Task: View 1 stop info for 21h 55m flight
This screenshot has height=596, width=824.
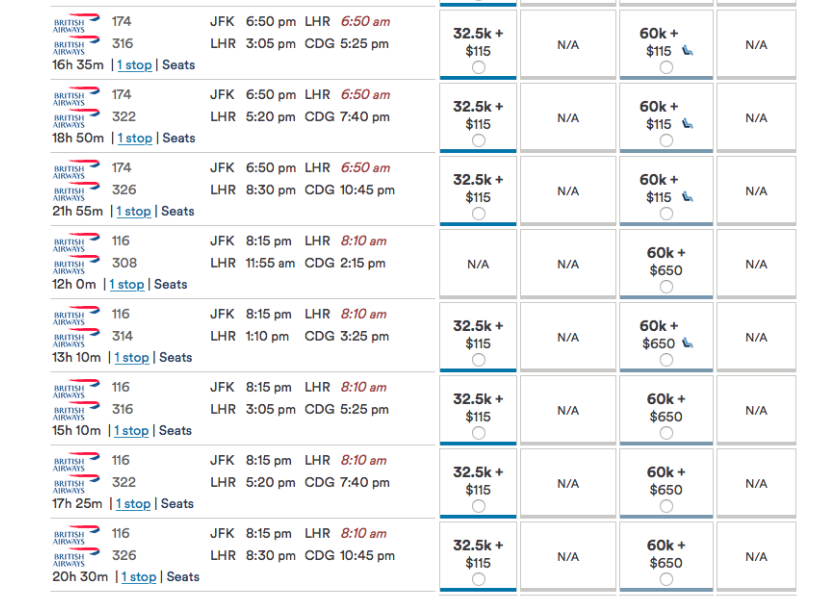Action: point(133,211)
